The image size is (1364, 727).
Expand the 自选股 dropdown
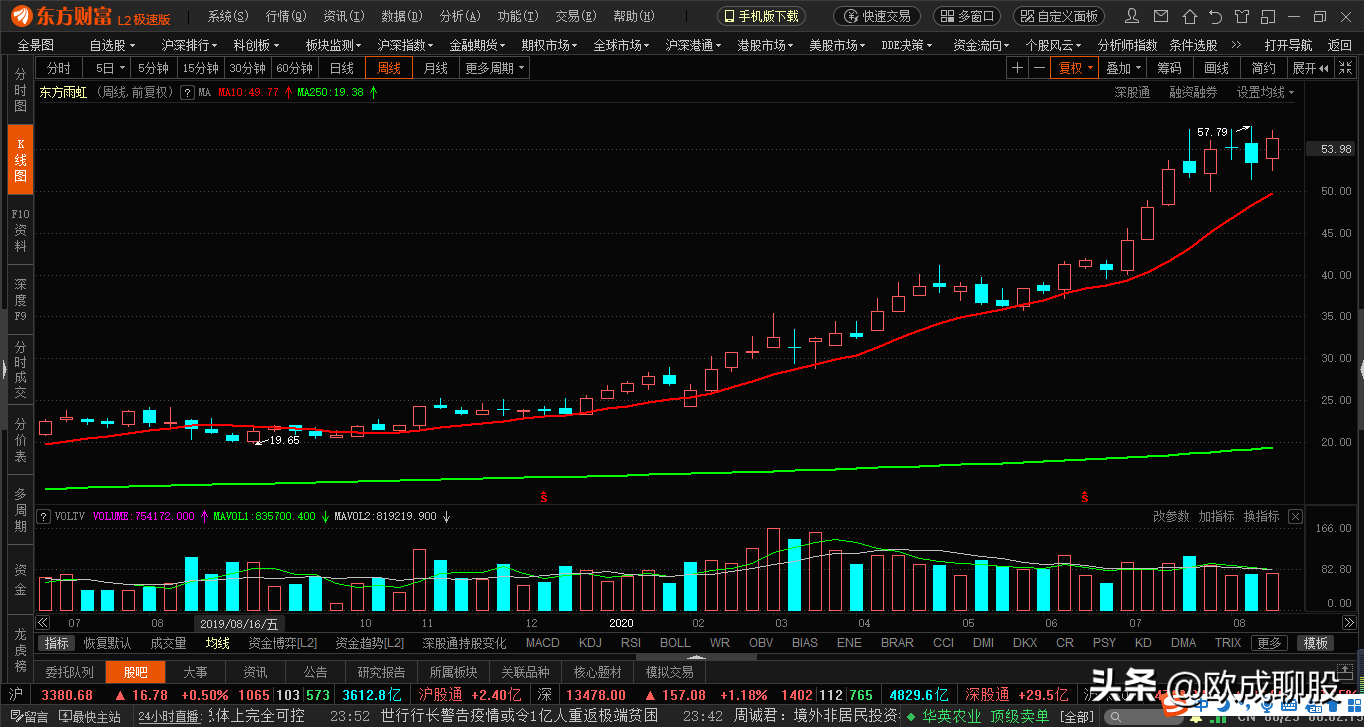112,45
